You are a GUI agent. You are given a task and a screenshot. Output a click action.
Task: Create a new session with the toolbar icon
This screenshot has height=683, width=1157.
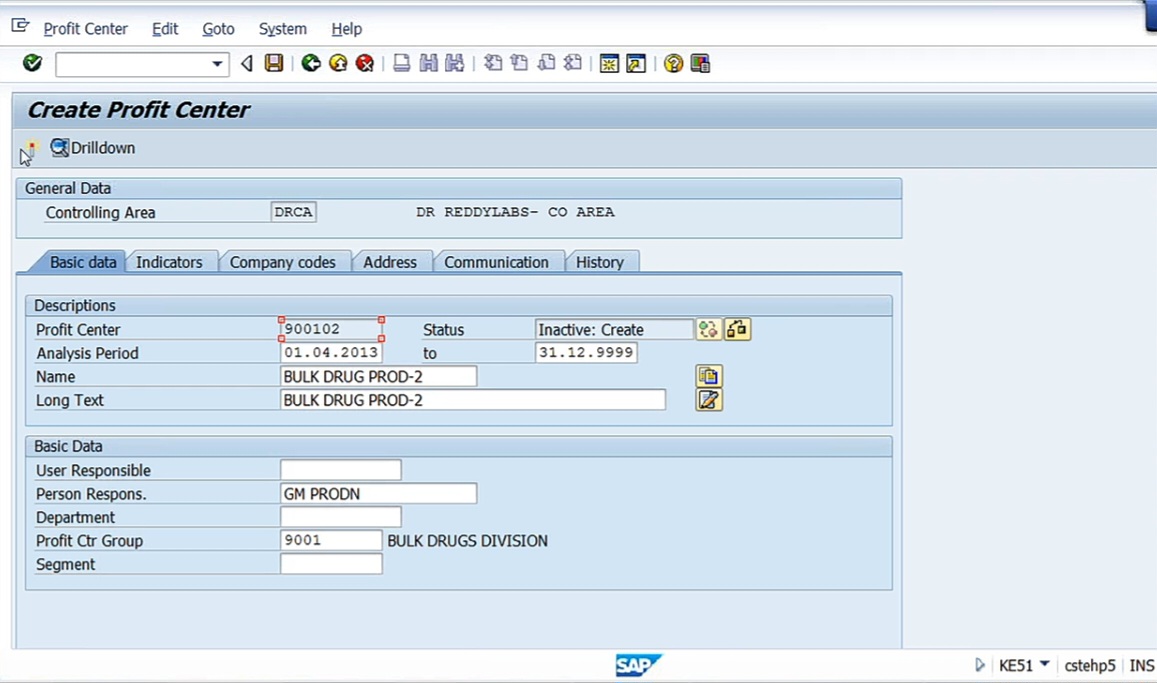pos(609,63)
